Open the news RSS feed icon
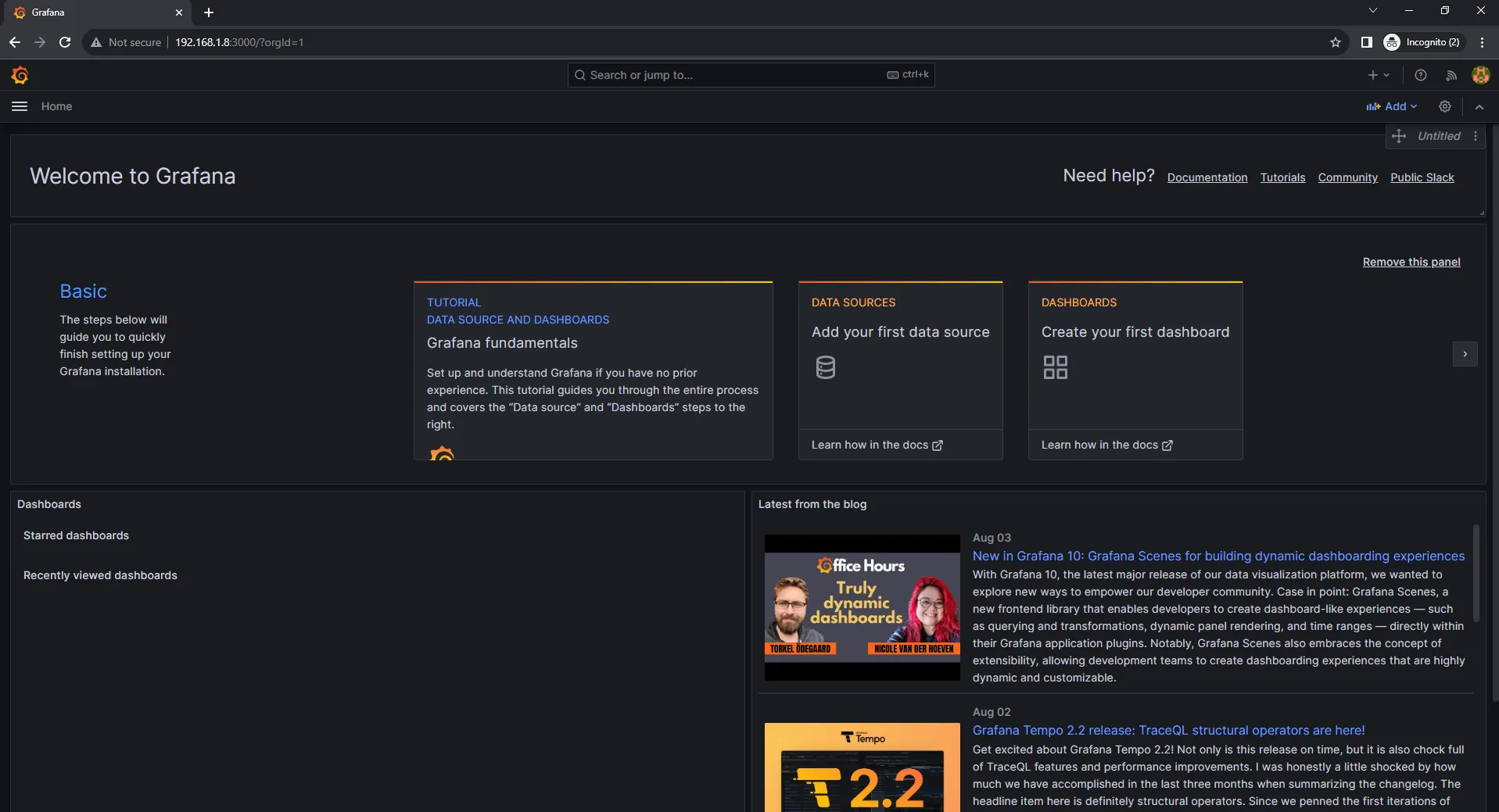Viewport: 1499px width, 812px height. [x=1451, y=75]
